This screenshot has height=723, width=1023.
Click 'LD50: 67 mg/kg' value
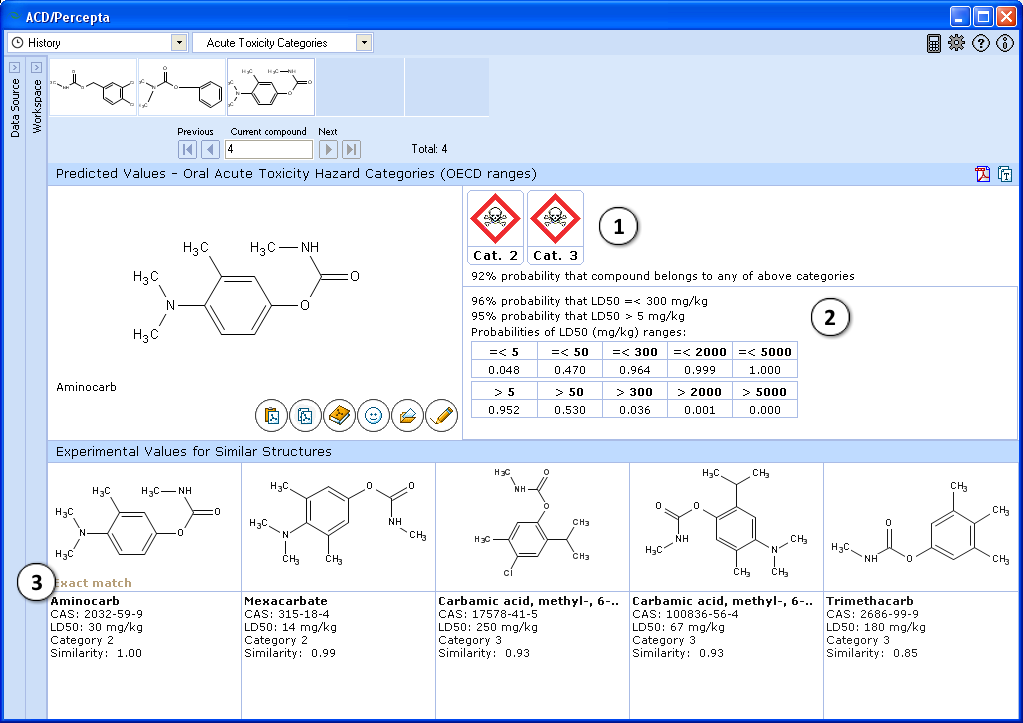pos(679,627)
